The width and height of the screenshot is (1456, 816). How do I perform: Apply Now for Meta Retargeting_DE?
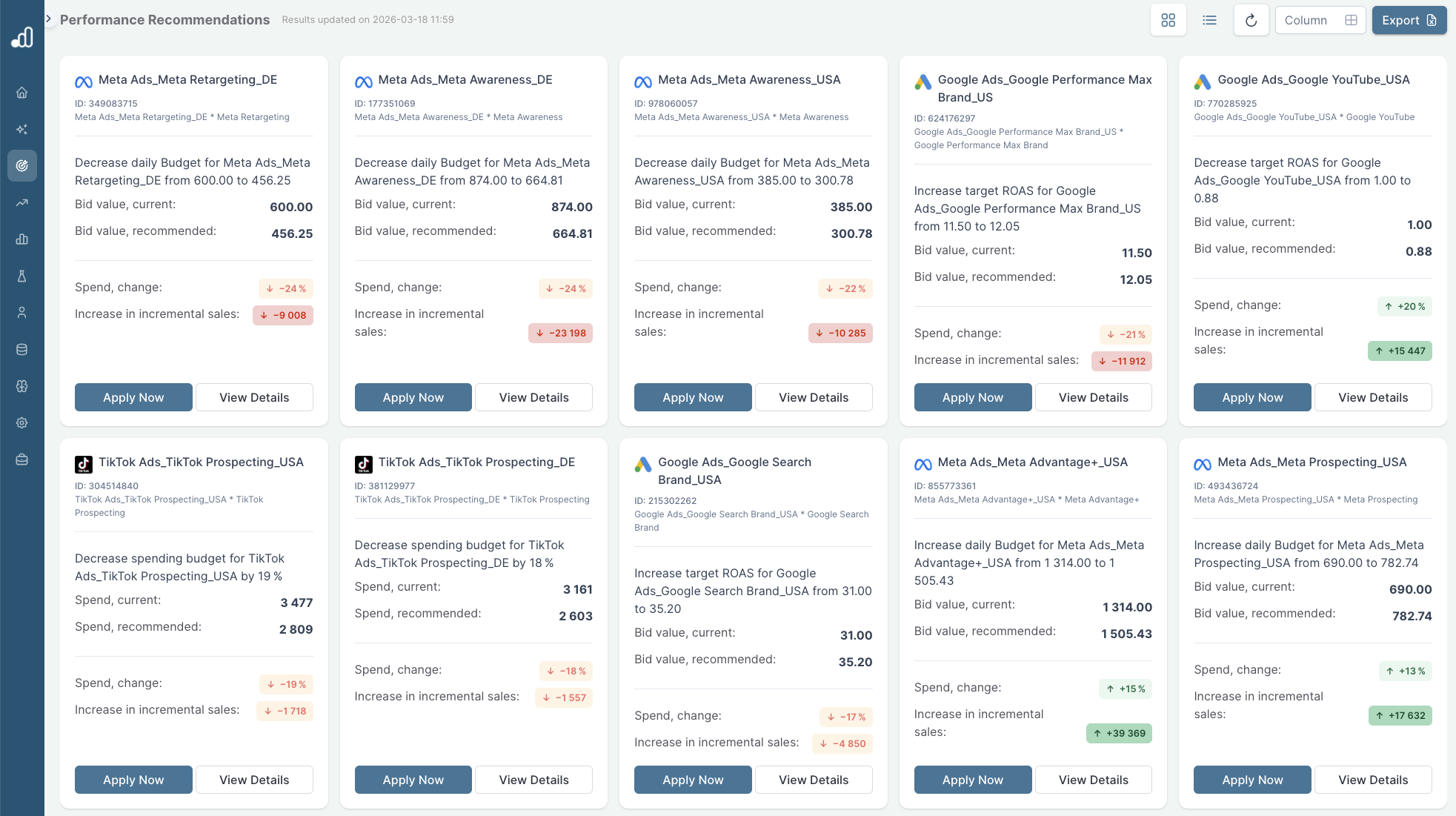point(133,397)
